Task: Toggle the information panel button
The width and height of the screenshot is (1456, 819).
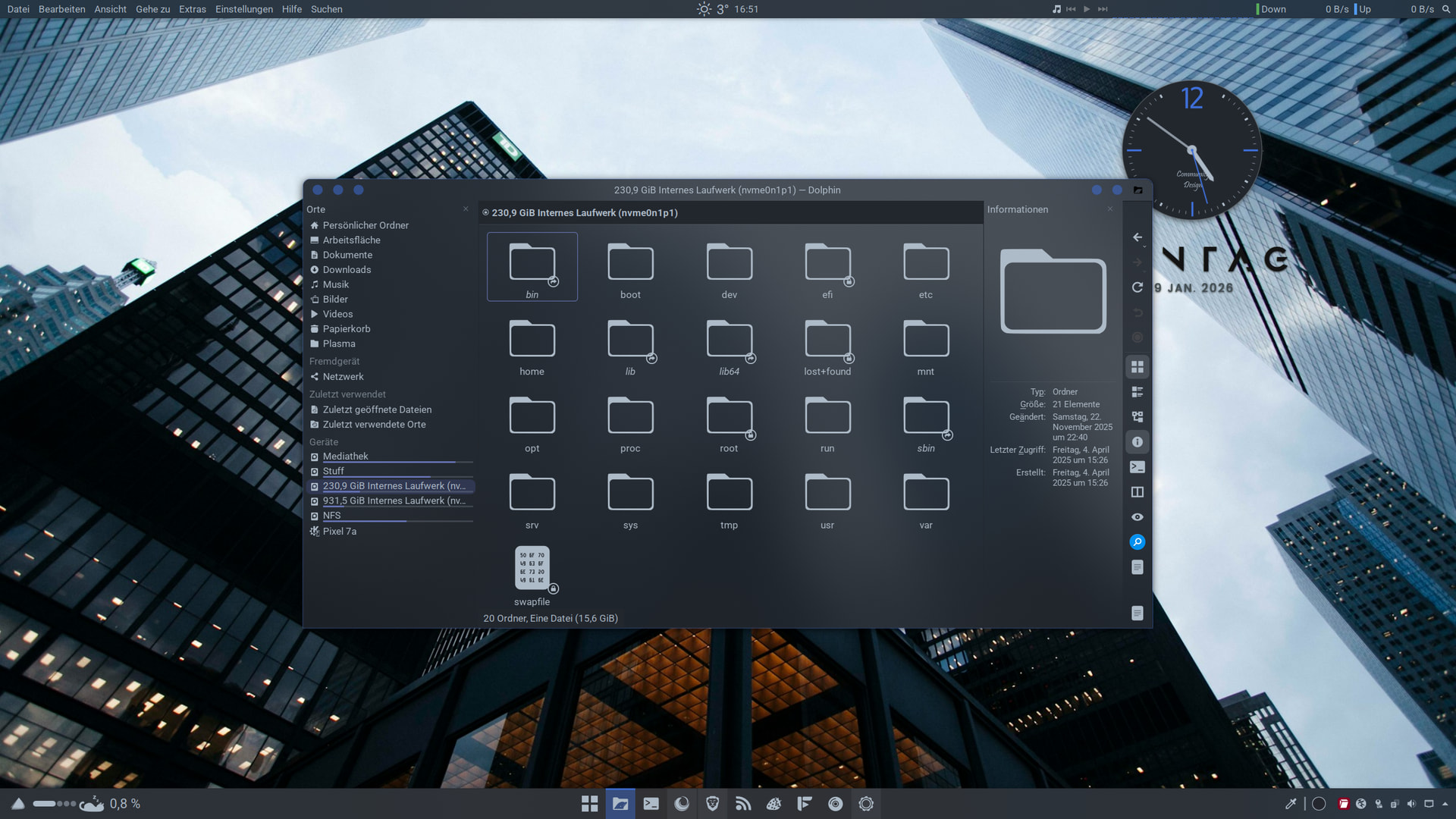Action: 1137,442
